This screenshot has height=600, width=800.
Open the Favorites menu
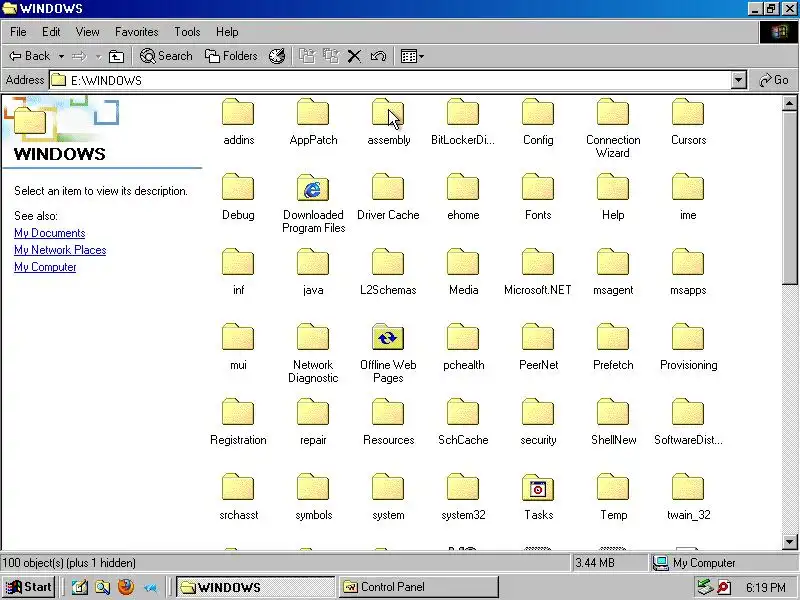[x=136, y=32]
